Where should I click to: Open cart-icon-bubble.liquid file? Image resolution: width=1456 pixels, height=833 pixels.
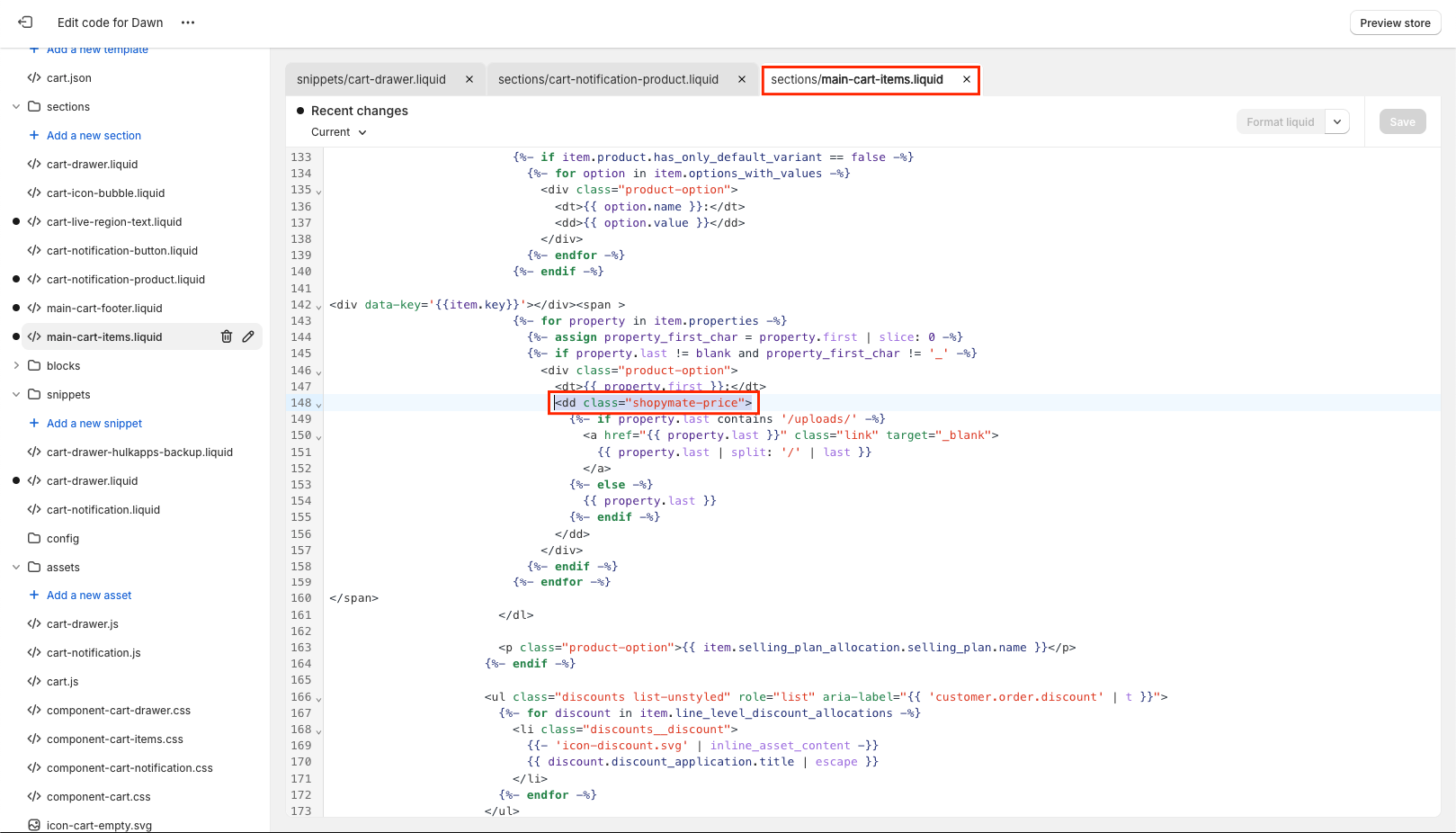105,193
